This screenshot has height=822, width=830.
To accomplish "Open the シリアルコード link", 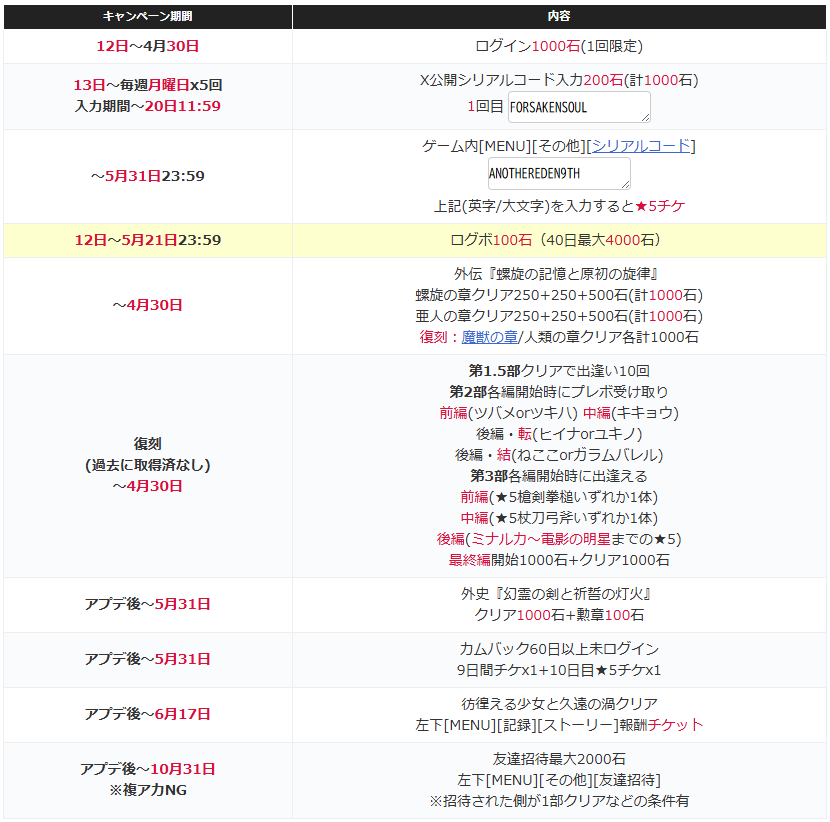I will 641,146.
